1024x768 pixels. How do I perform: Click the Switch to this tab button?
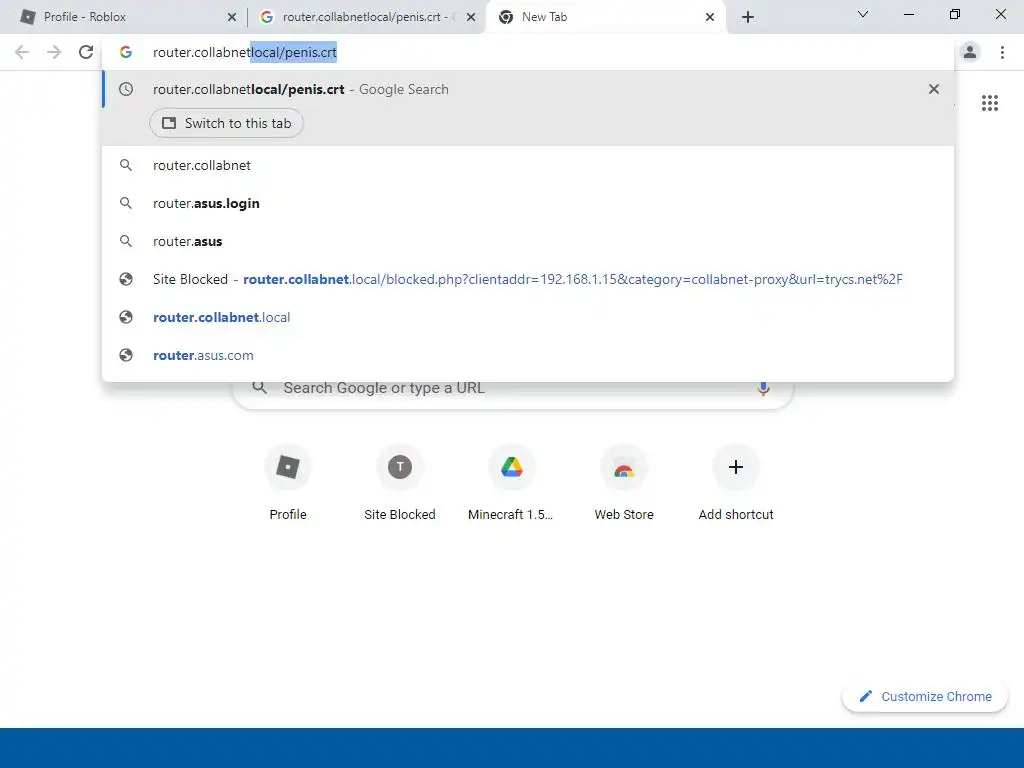click(x=227, y=123)
